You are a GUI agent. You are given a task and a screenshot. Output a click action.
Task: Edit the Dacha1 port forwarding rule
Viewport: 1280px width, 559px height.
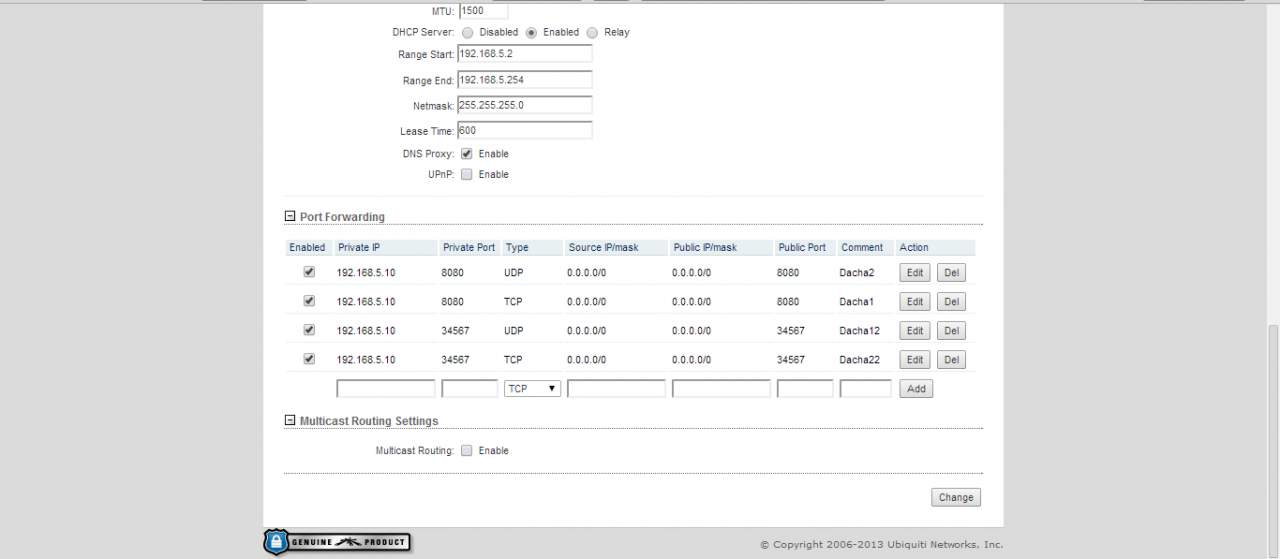coord(915,302)
